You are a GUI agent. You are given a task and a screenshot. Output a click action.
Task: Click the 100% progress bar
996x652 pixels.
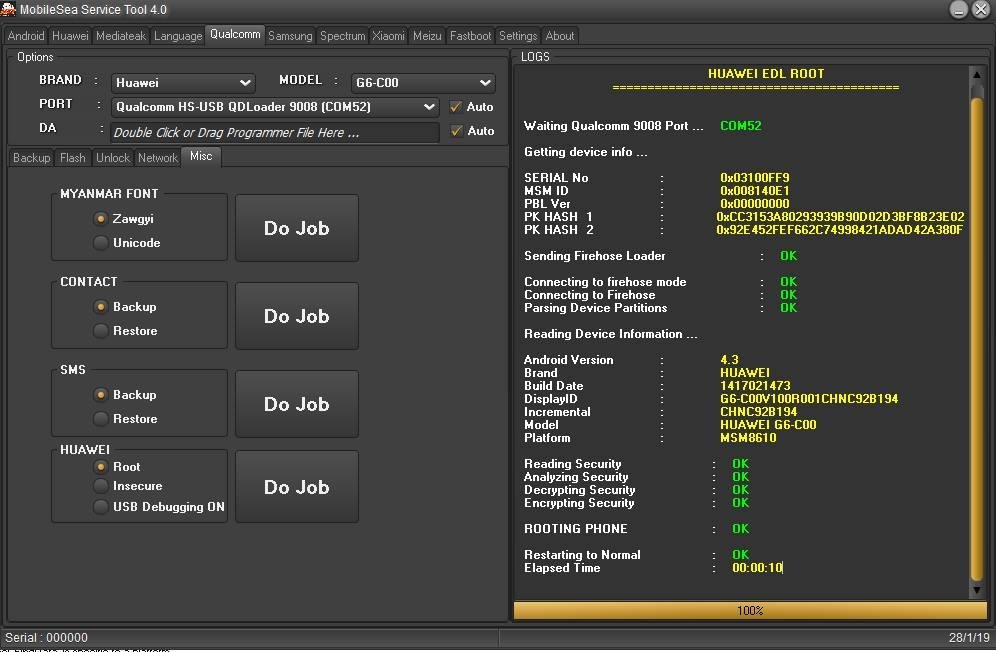750,610
